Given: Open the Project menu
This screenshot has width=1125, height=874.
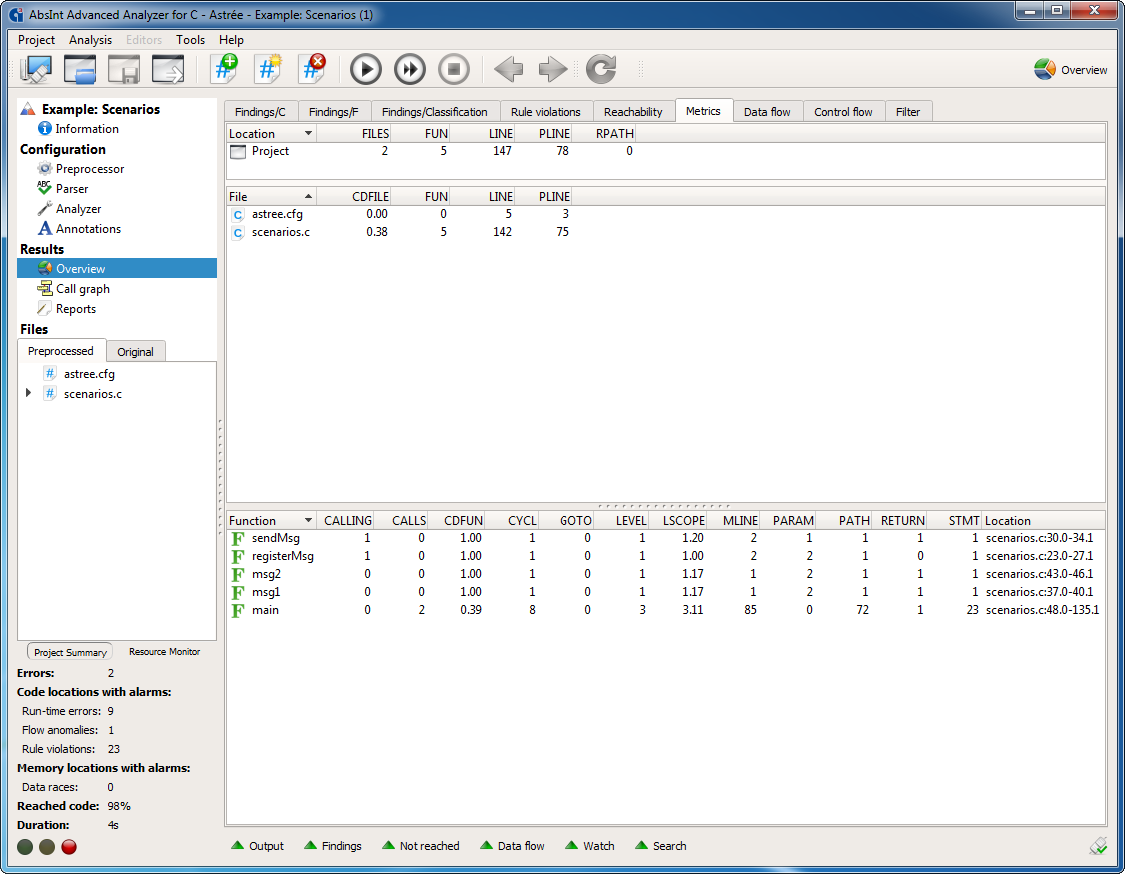Looking at the screenshot, I should click(x=36, y=40).
